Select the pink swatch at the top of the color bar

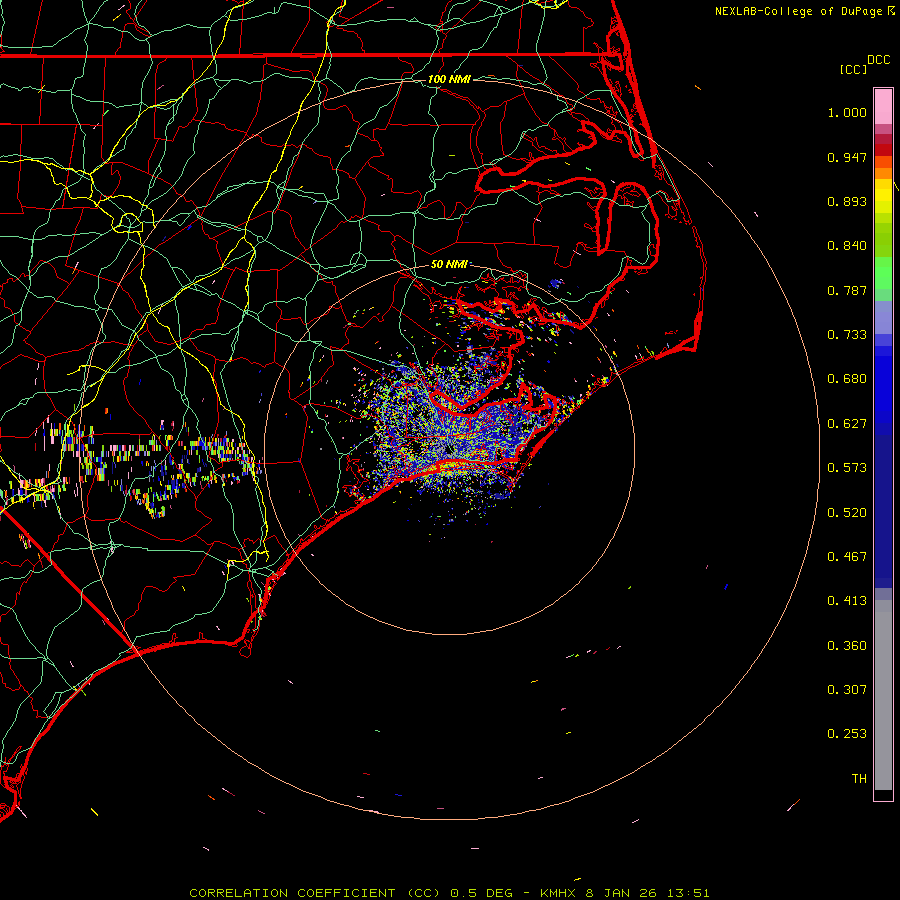pyautogui.click(x=883, y=104)
